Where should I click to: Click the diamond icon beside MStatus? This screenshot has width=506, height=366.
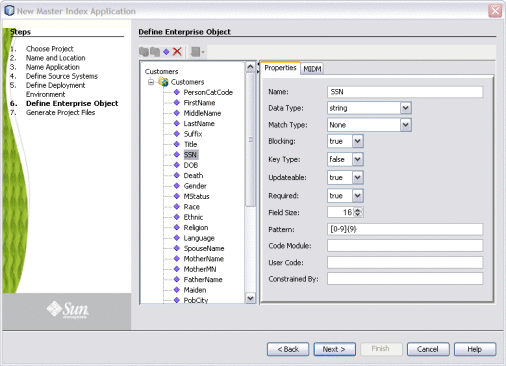tap(177, 196)
